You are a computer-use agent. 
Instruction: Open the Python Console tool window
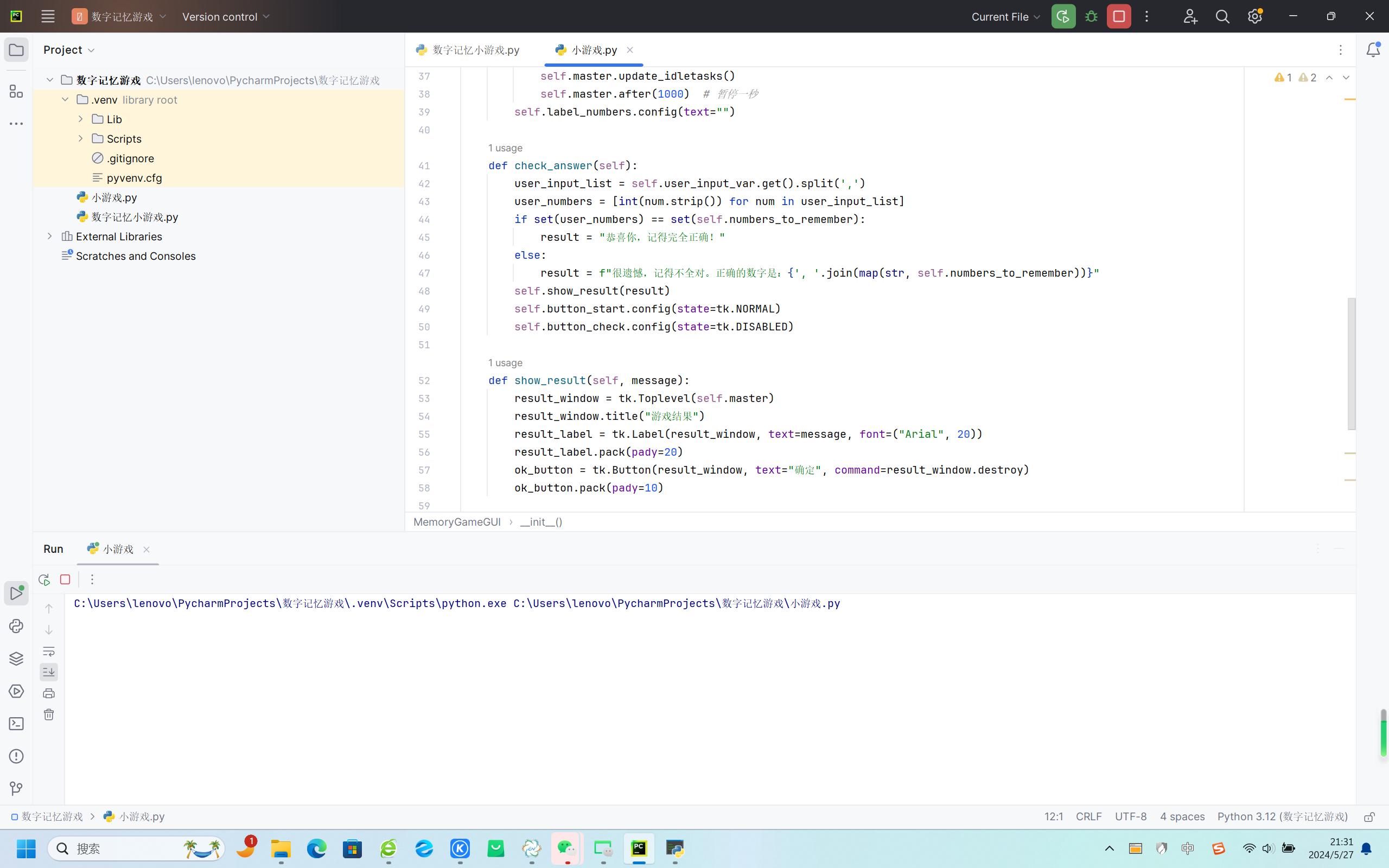[x=16, y=626]
